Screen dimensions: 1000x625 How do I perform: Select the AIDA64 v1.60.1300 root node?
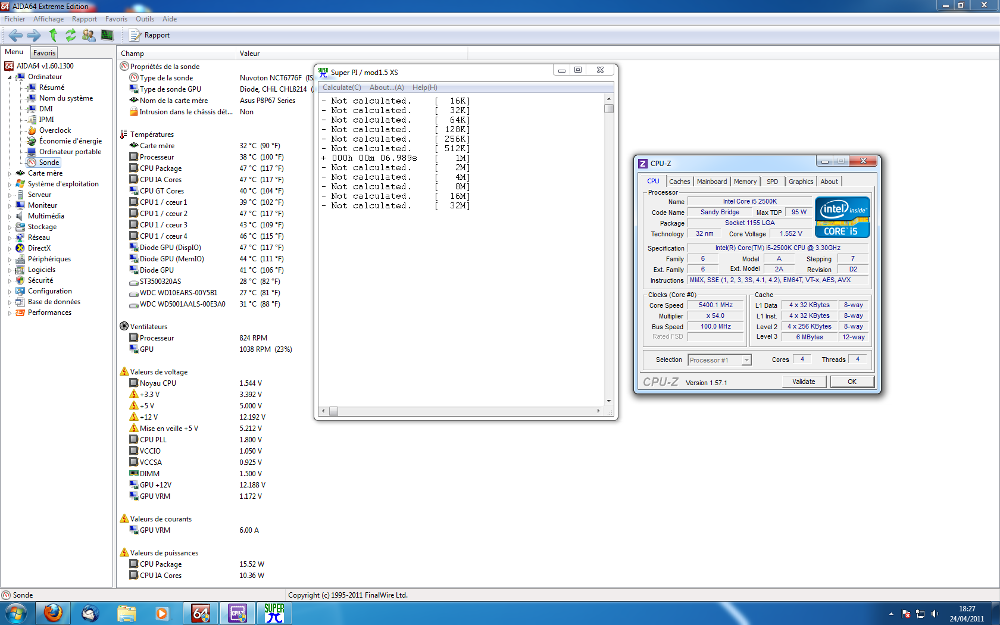(x=45, y=66)
